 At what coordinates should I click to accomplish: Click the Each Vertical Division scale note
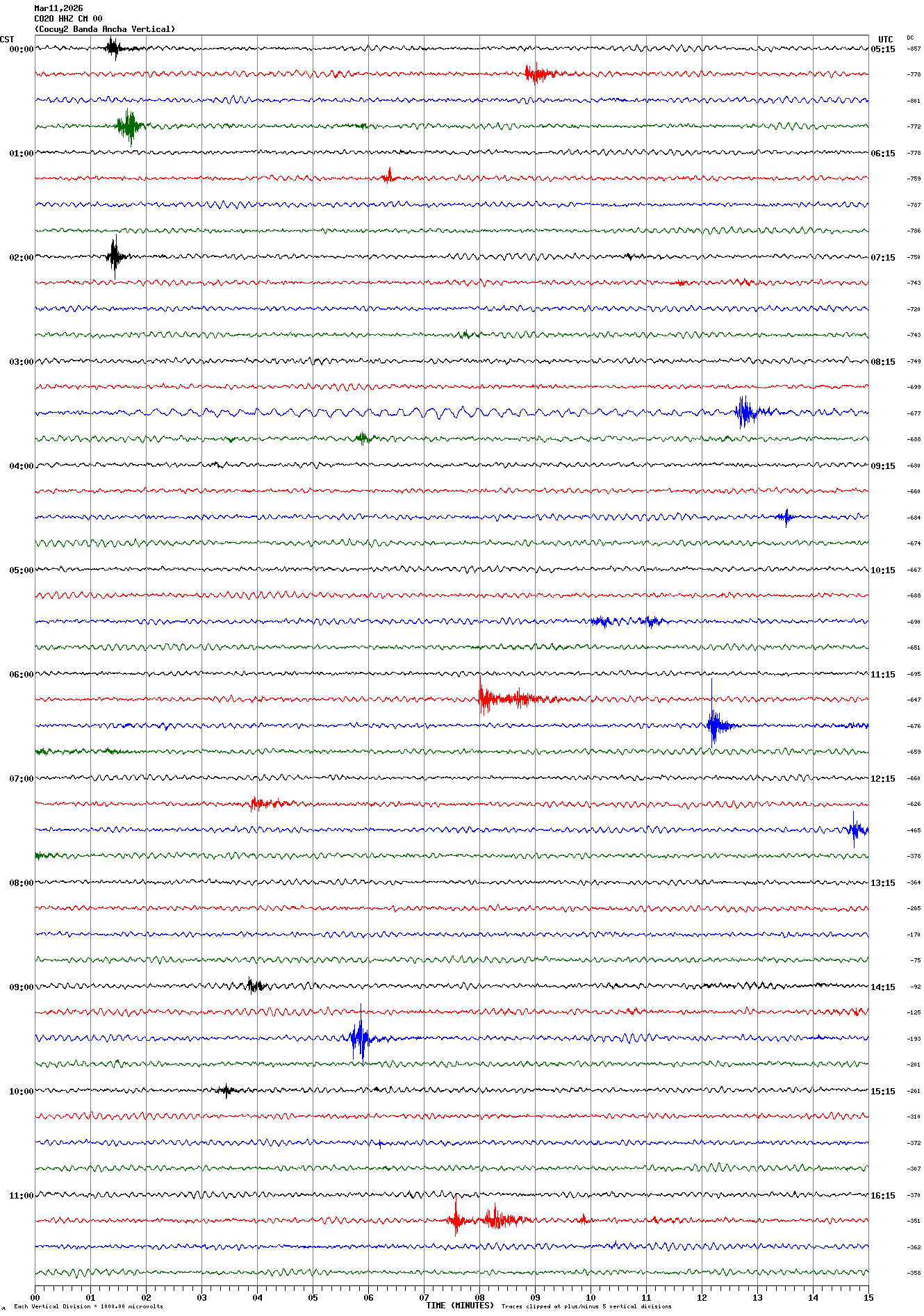(x=88, y=1306)
